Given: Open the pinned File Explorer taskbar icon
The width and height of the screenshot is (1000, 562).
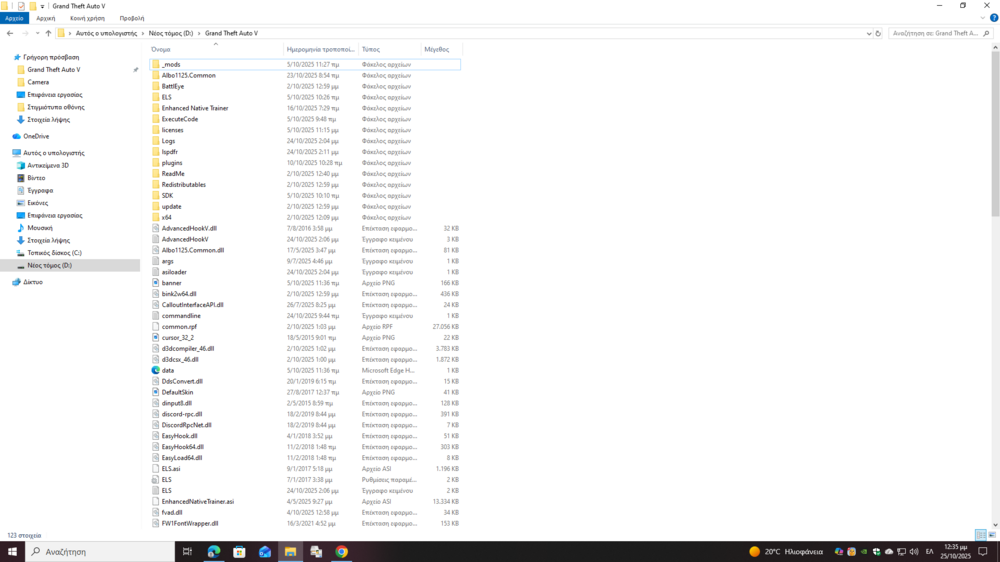Looking at the screenshot, I should (290, 552).
